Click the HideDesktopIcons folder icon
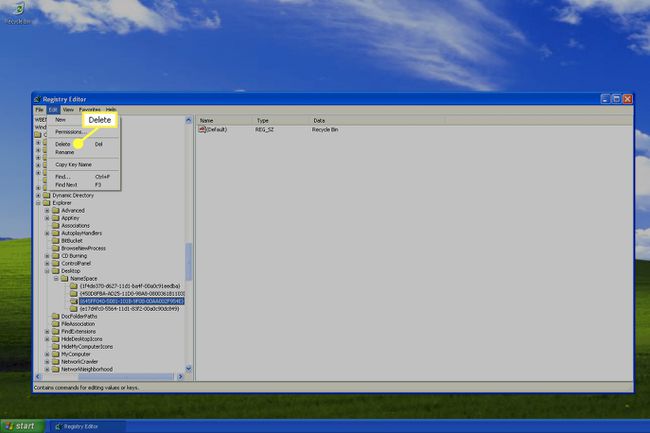The width and height of the screenshot is (650, 433). coord(56,339)
